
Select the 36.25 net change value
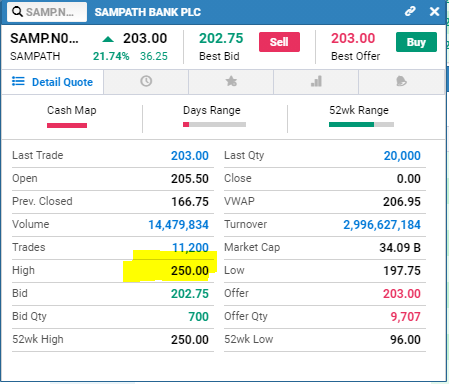pos(154,56)
